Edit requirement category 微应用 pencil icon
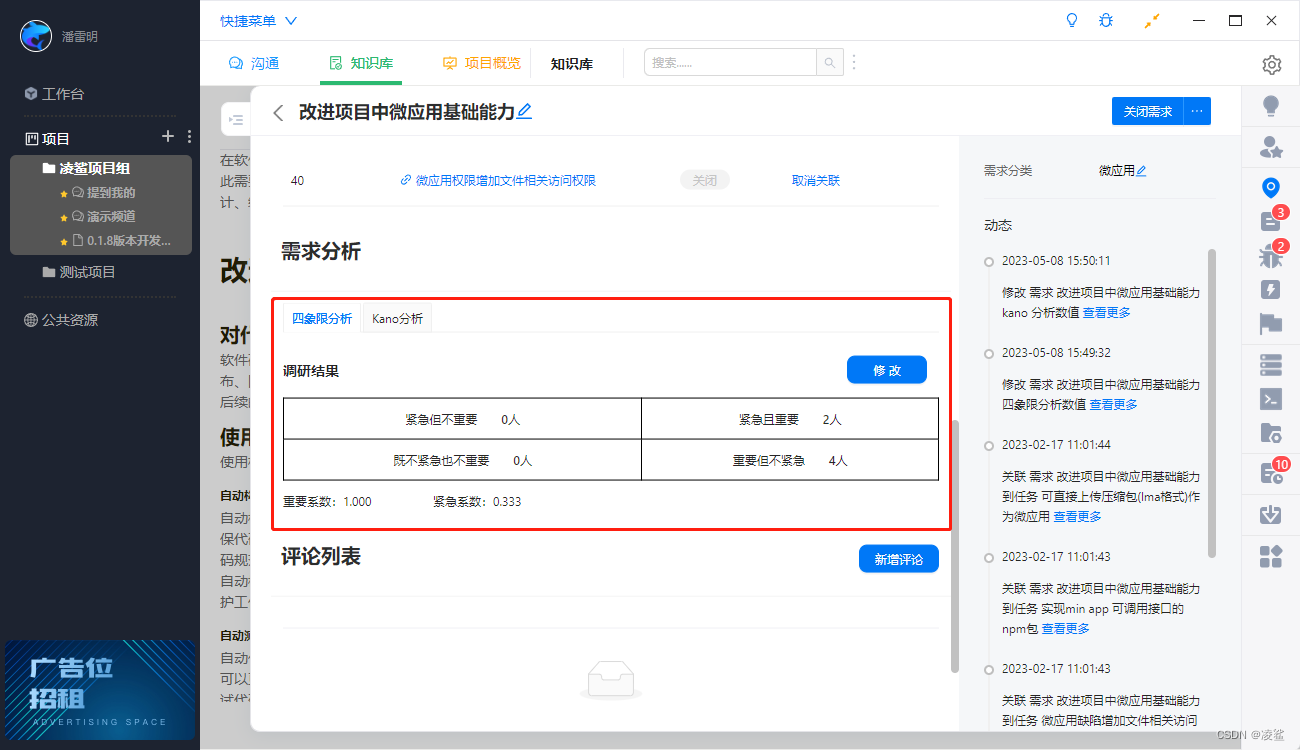Screen dimensions: 1300x750 [1141, 171]
